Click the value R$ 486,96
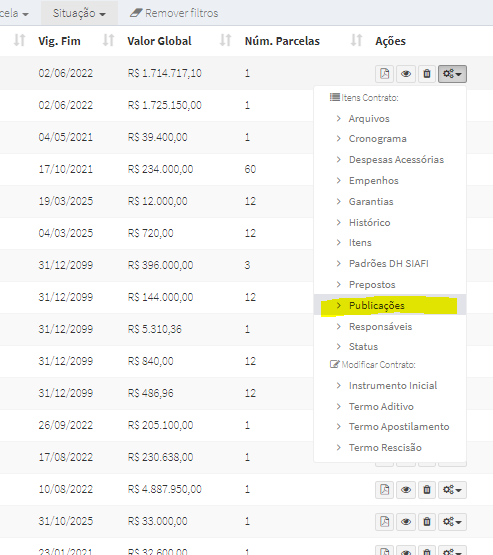The height and width of the screenshot is (555, 493). click(150, 393)
